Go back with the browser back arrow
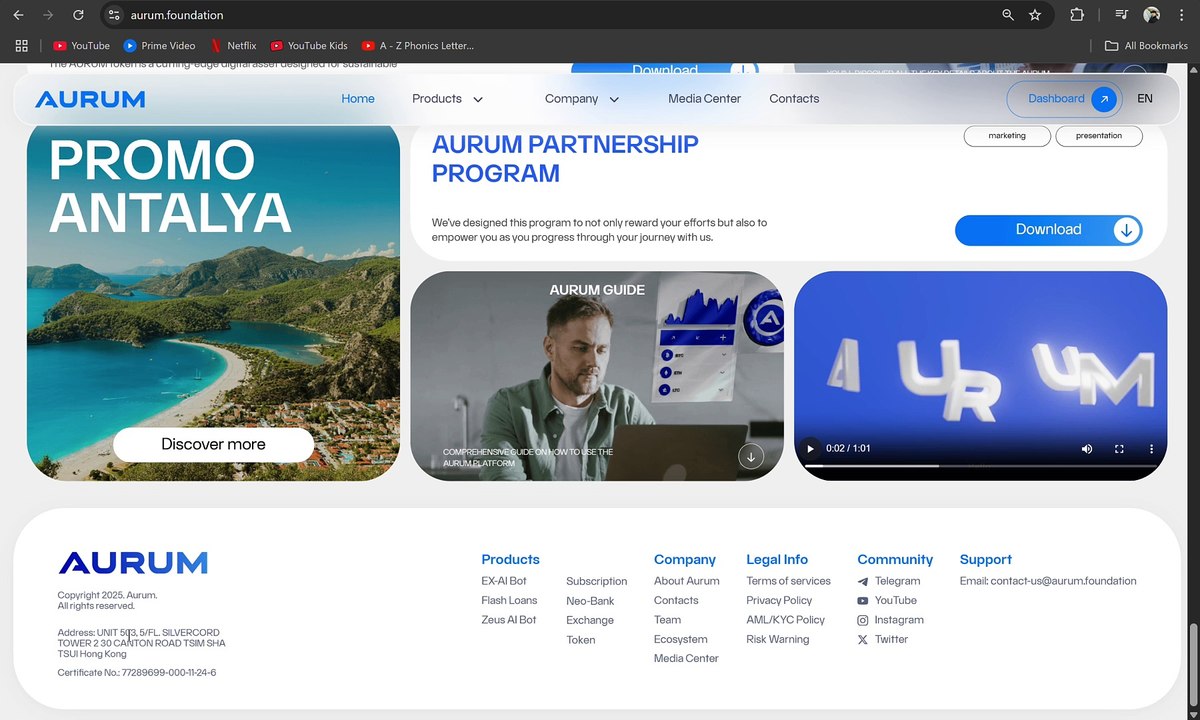 [x=18, y=15]
